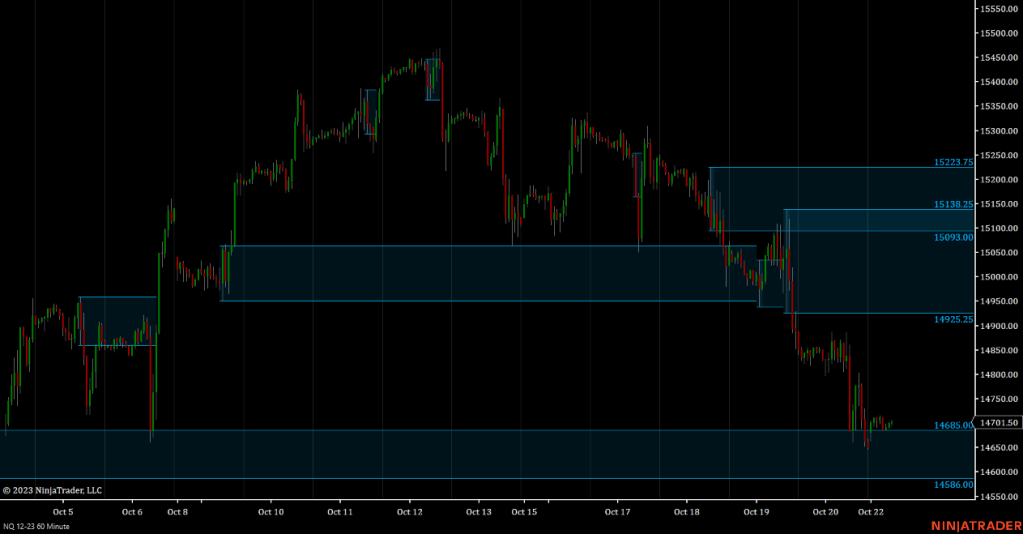The height and width of the screenshot is (534, 1023).
Task: Click the NinjaTrader logo in the corner
Action: coord(975,525)
